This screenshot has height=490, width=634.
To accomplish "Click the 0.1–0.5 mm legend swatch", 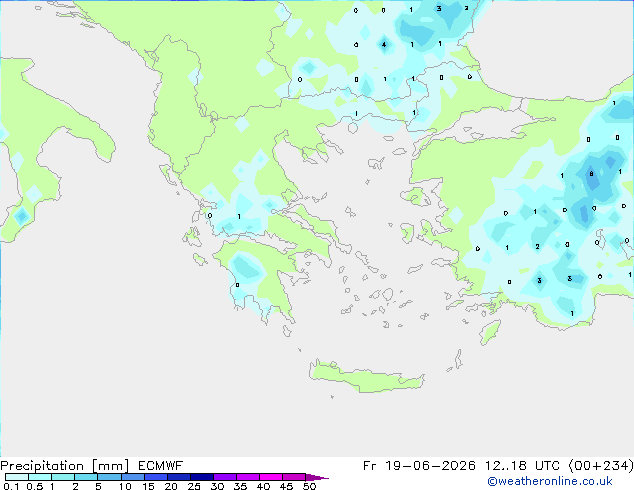I will tap(17, 477).
